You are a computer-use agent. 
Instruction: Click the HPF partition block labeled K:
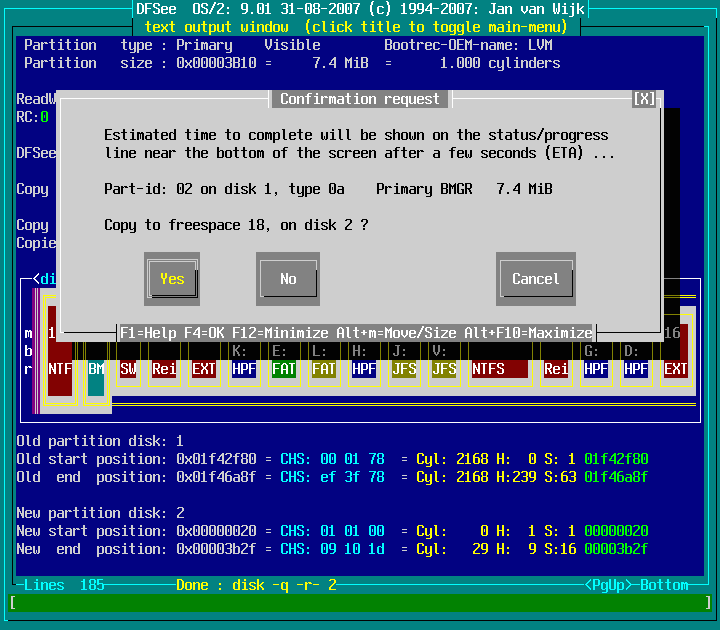coord(243,369)
